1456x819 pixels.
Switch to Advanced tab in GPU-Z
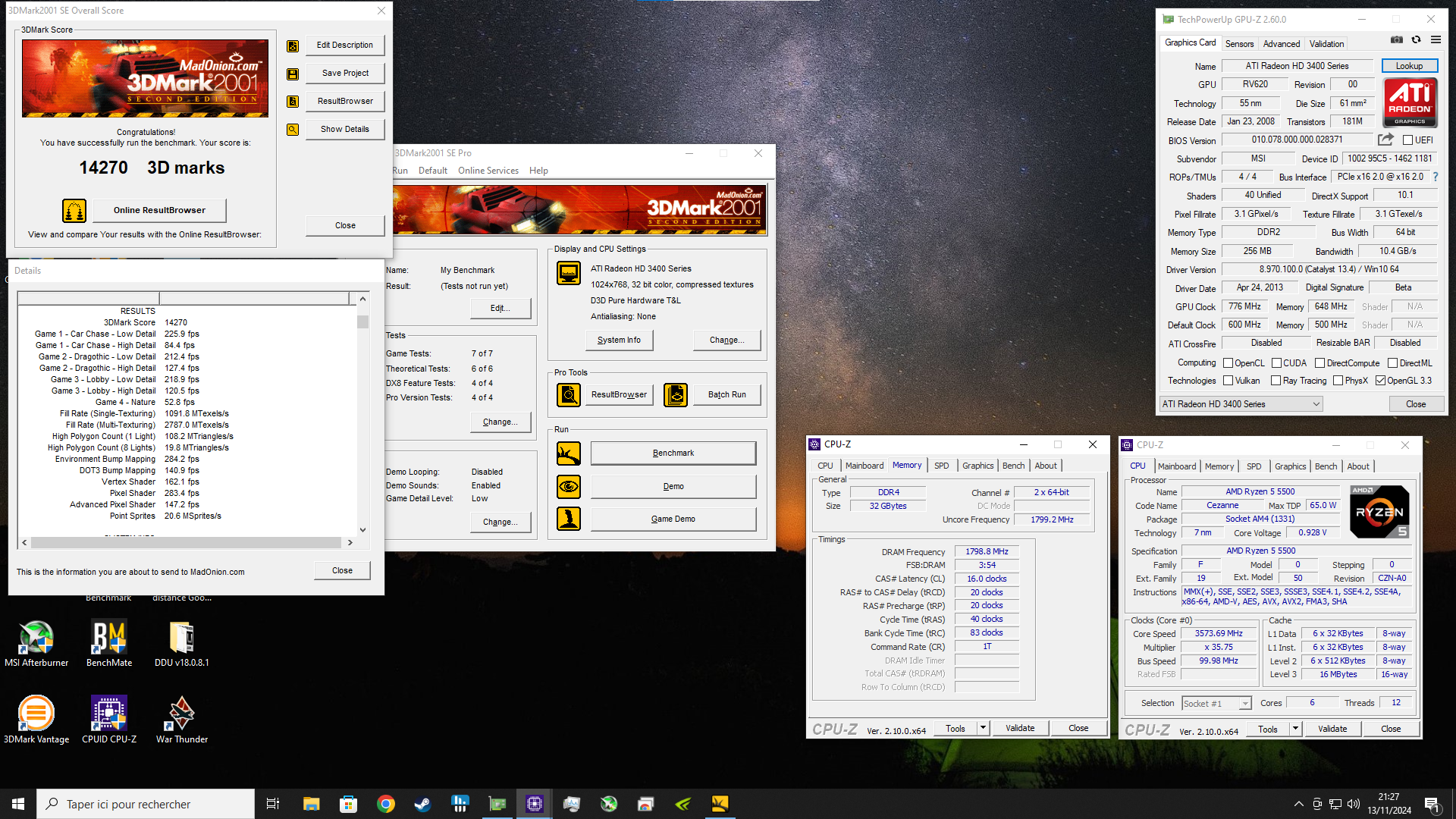click(1281, 44)
